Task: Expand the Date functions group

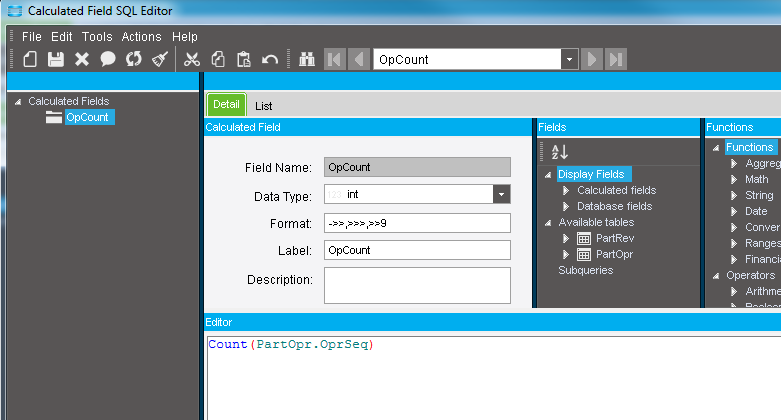Action: point(734,211)
